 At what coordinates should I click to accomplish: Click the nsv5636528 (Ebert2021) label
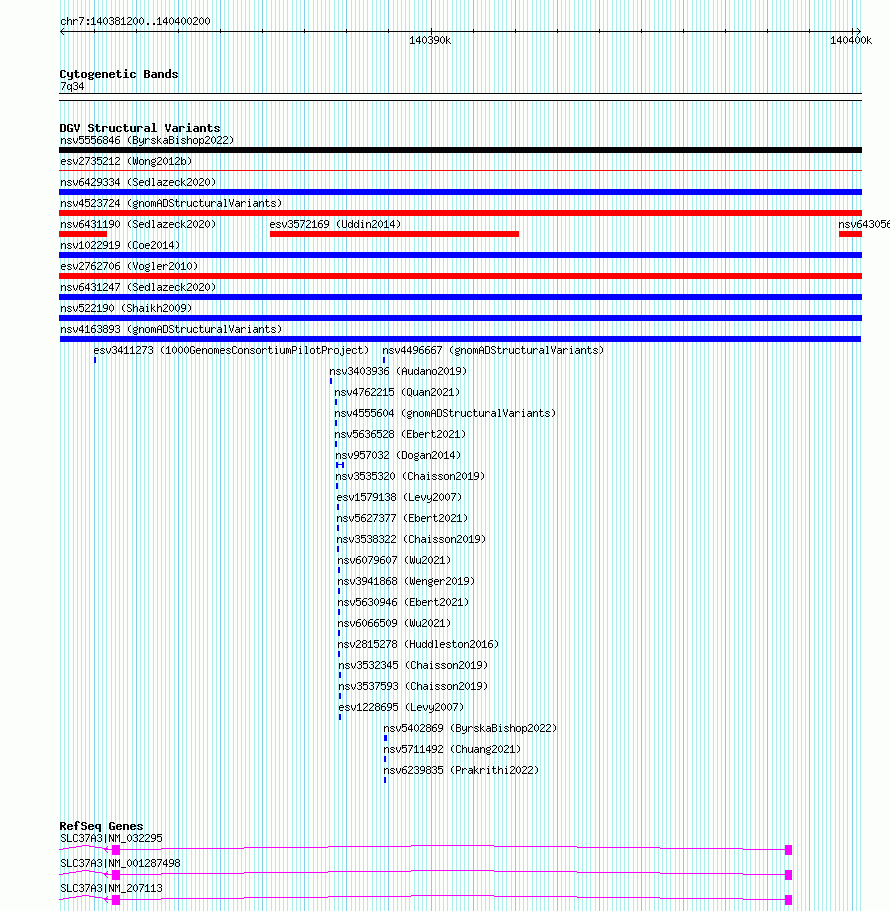pyautogui.click(x=400, y=434)
